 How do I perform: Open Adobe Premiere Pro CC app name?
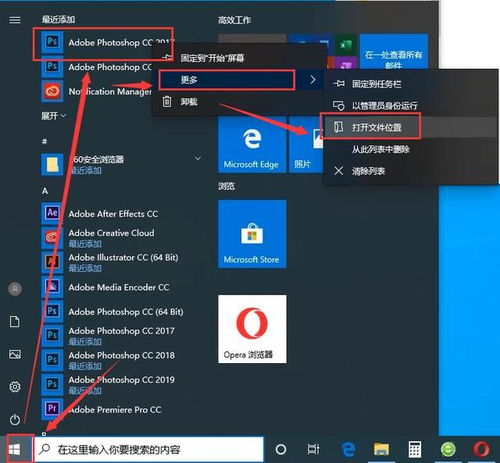[x=115, y=409]
